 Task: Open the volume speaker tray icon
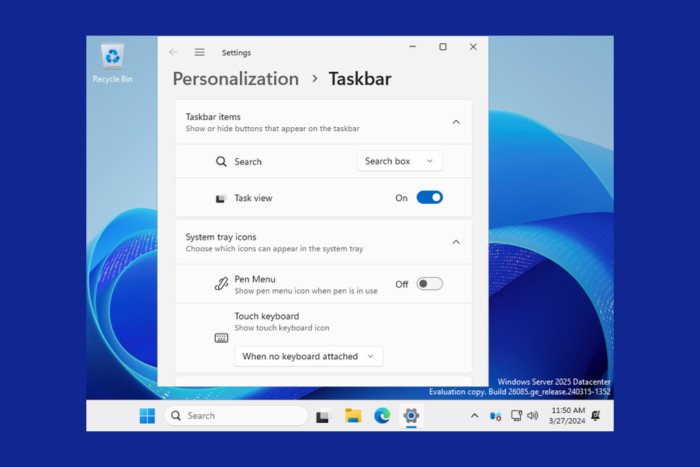[x=533, y=416]
